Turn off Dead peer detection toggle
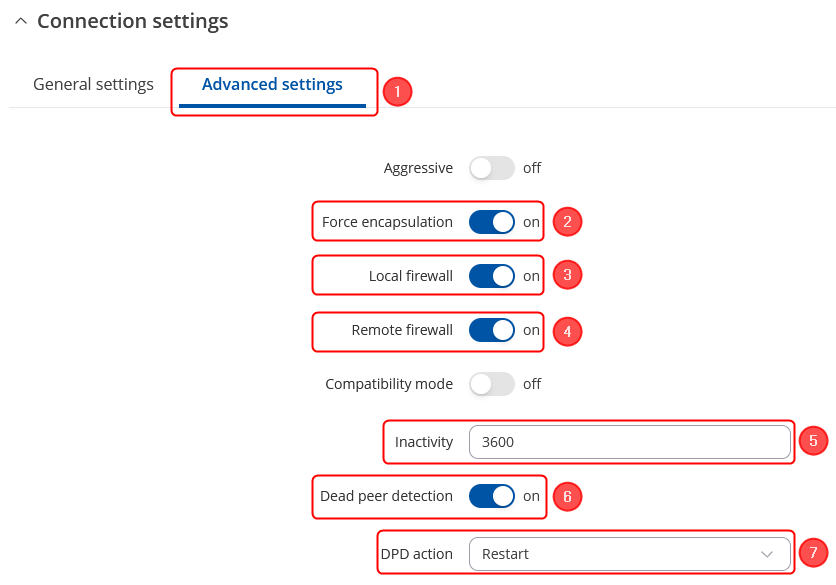Screen dimensions: 836x585 coord(491,496)
